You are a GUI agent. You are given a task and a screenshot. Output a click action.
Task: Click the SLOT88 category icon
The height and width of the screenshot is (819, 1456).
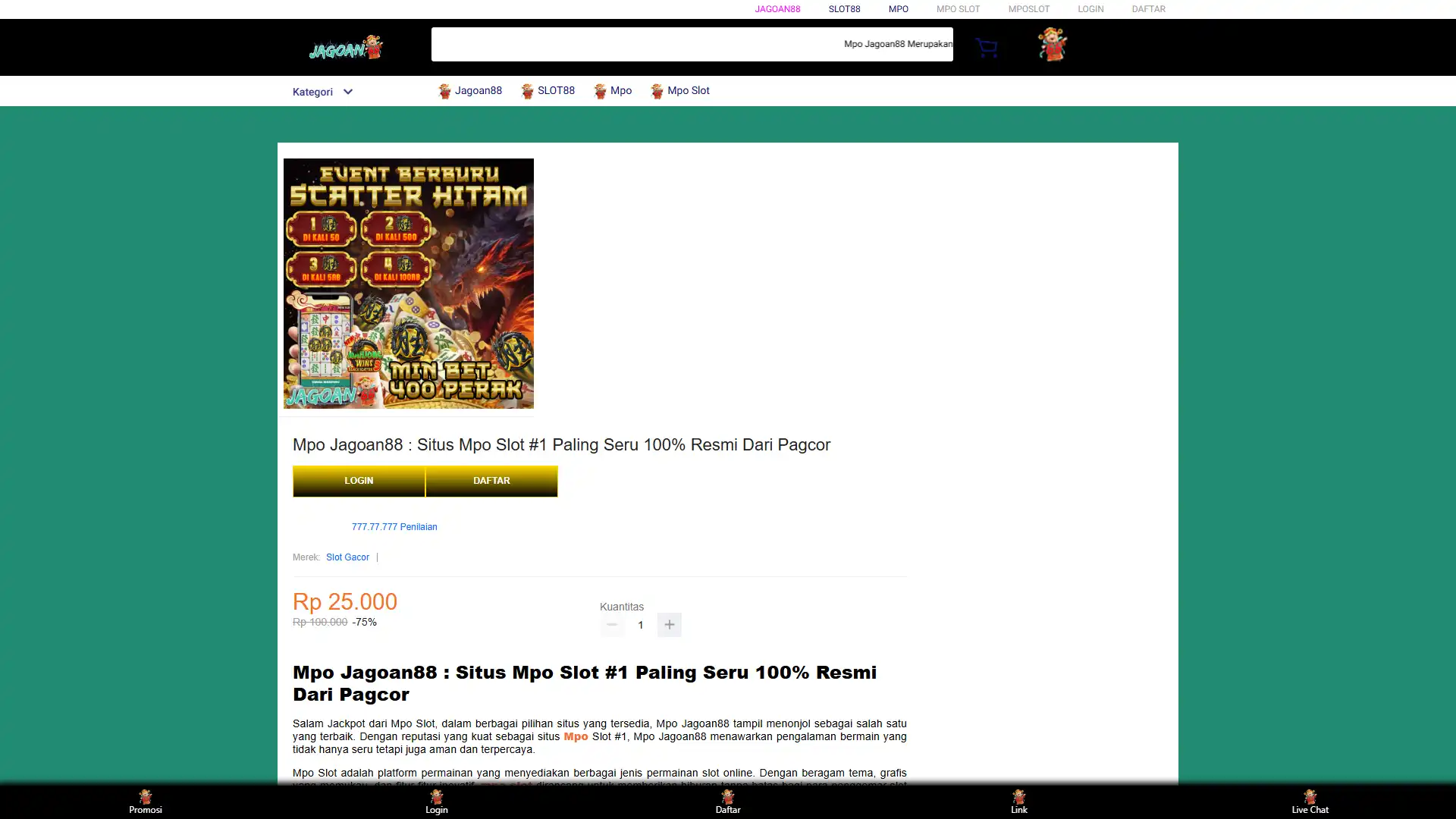coord(527,91)
